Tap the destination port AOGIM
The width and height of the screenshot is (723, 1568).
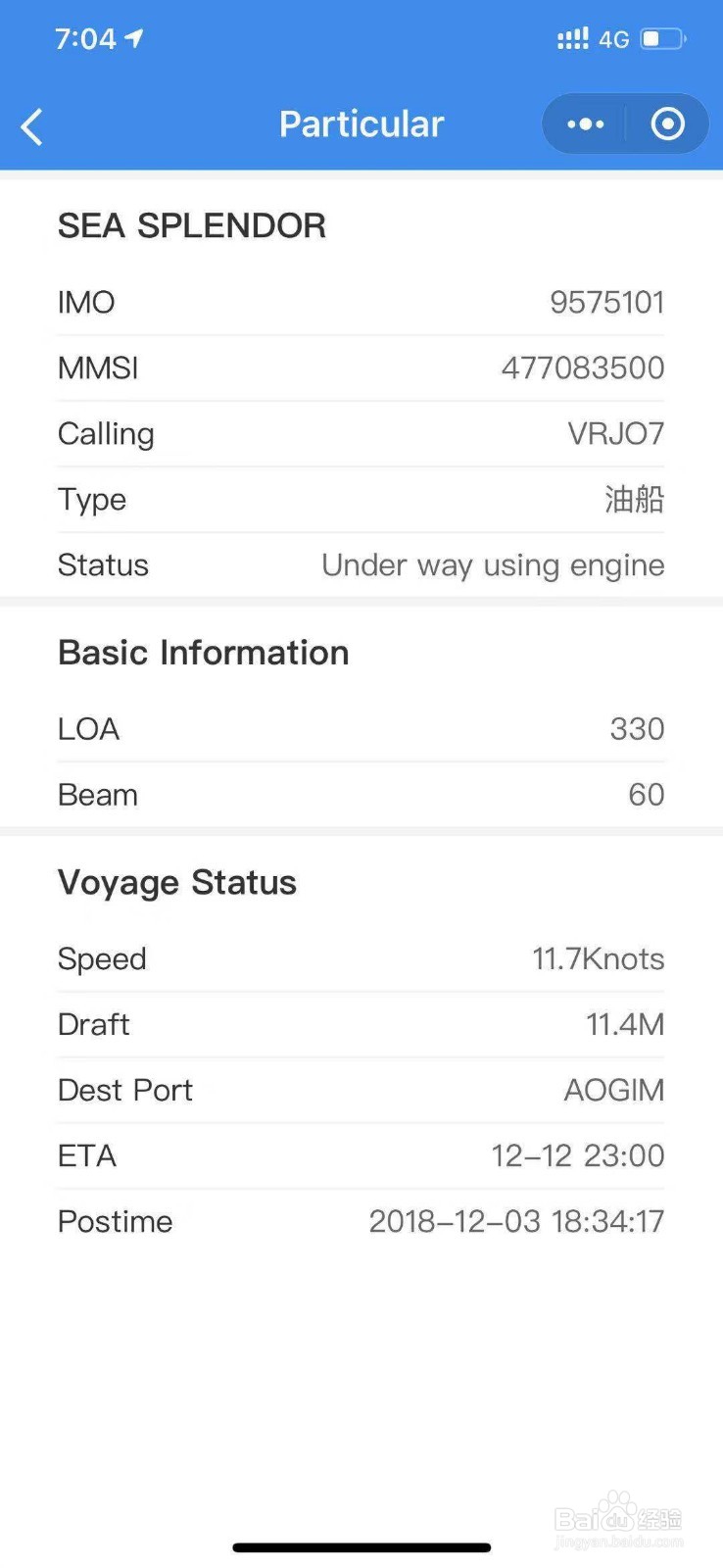coord(613,1090)
